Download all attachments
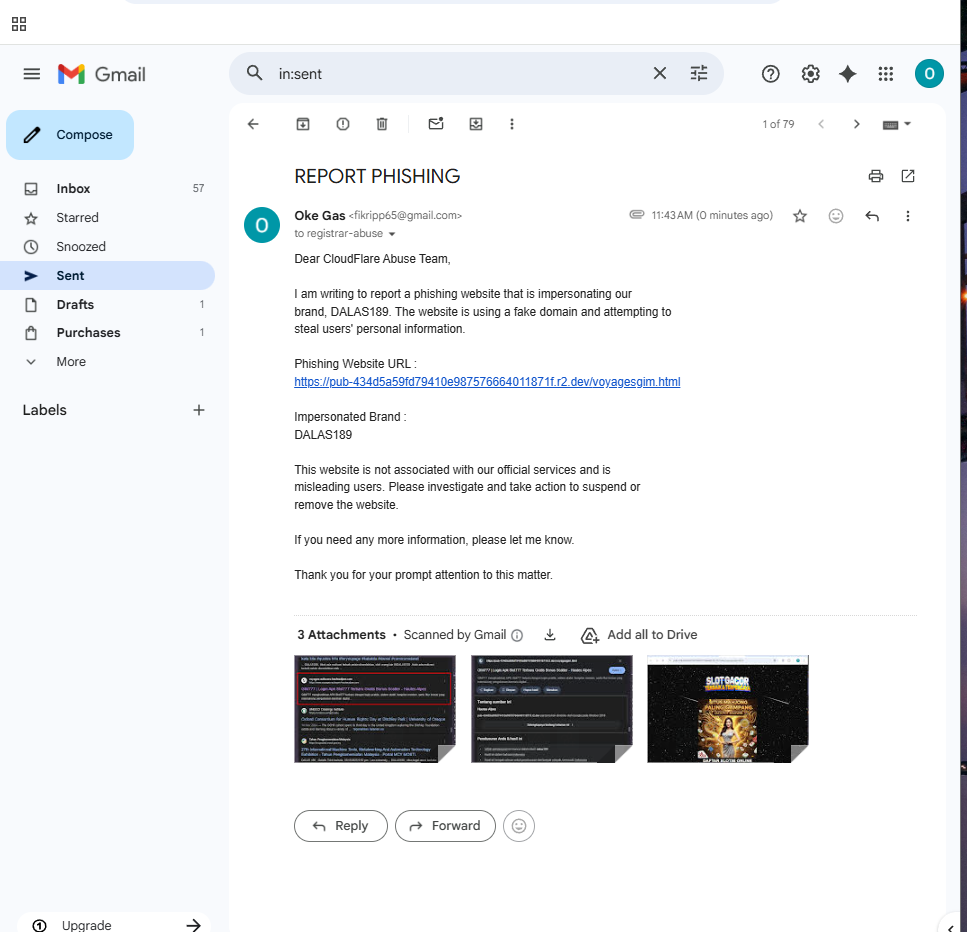The height and width of the screenshot is (932, 967). pos(550,635)
